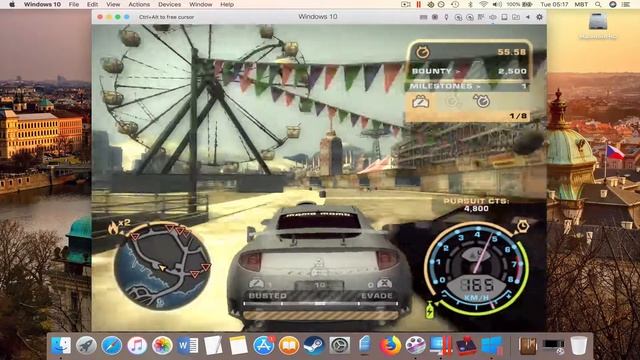Viewport: 640px width, 360px height.
Task: Open the Trash in the Dock
Action: coord(578,346)
